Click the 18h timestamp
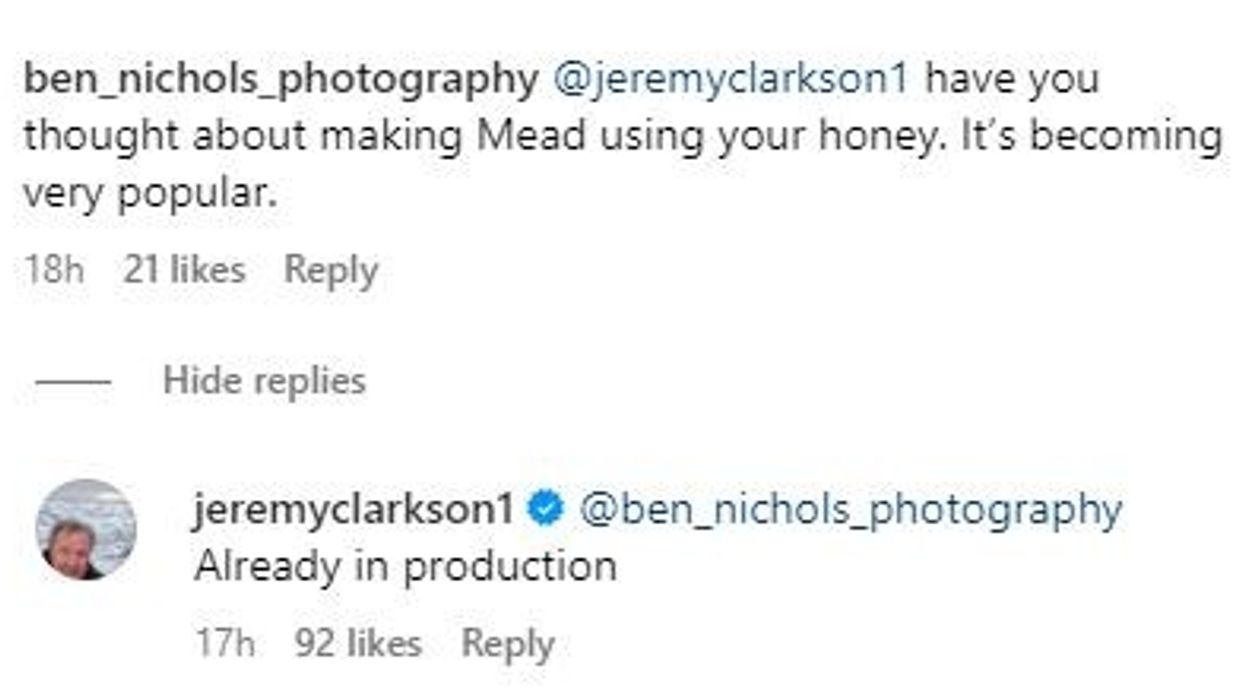This screenshot has width=1245, height=700. click(x=53, y=270)
